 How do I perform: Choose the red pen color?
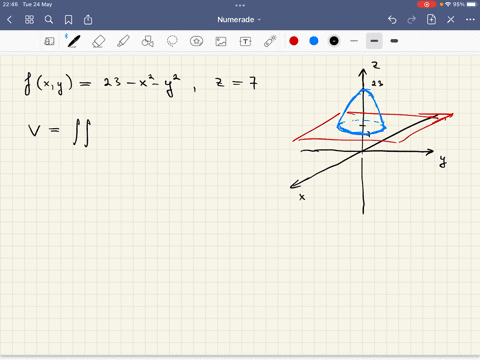coord(294,41)
